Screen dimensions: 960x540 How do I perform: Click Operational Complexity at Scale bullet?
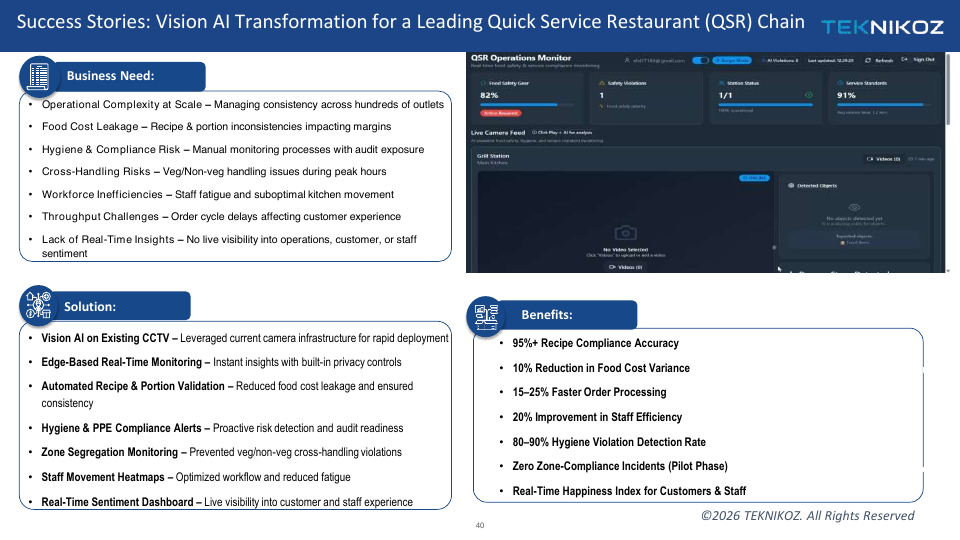point(242,104)
